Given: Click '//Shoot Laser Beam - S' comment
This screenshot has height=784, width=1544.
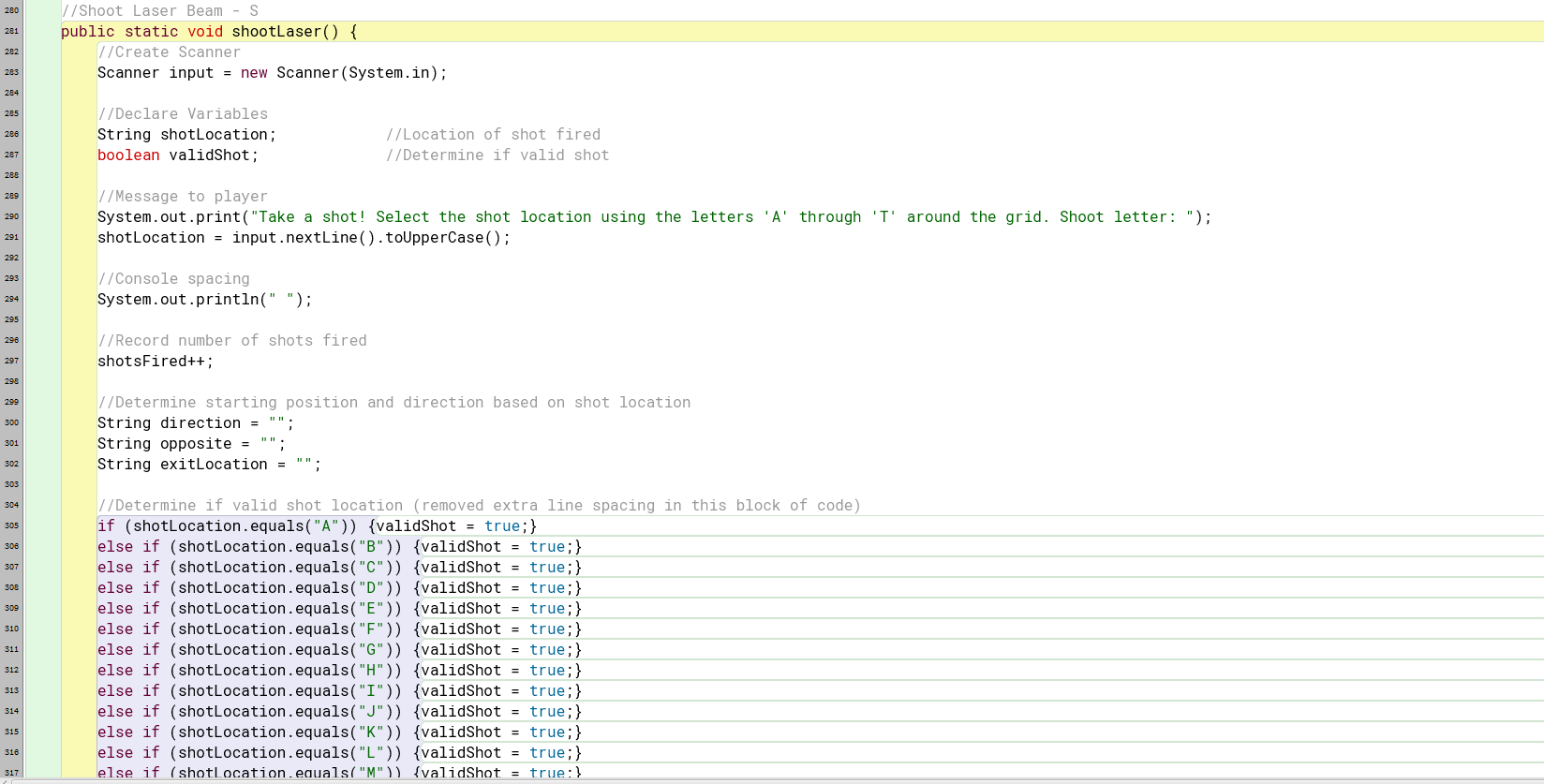Looking at the screenshot, I should [160, 11].
